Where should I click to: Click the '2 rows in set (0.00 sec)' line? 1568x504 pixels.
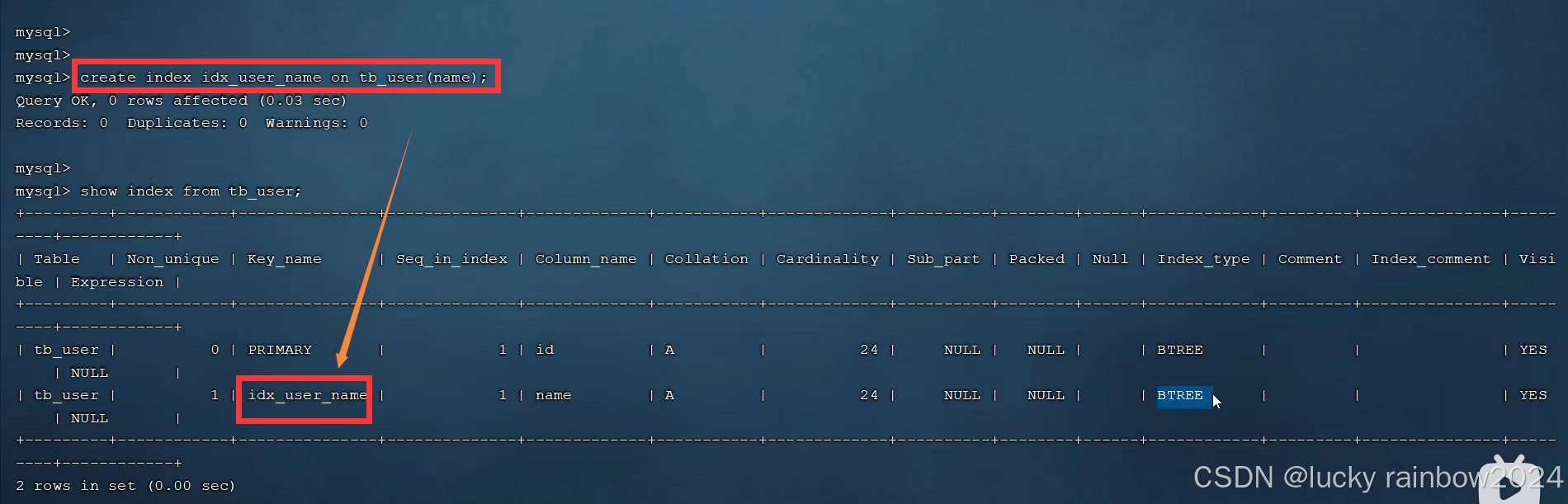tap(125, 486)
